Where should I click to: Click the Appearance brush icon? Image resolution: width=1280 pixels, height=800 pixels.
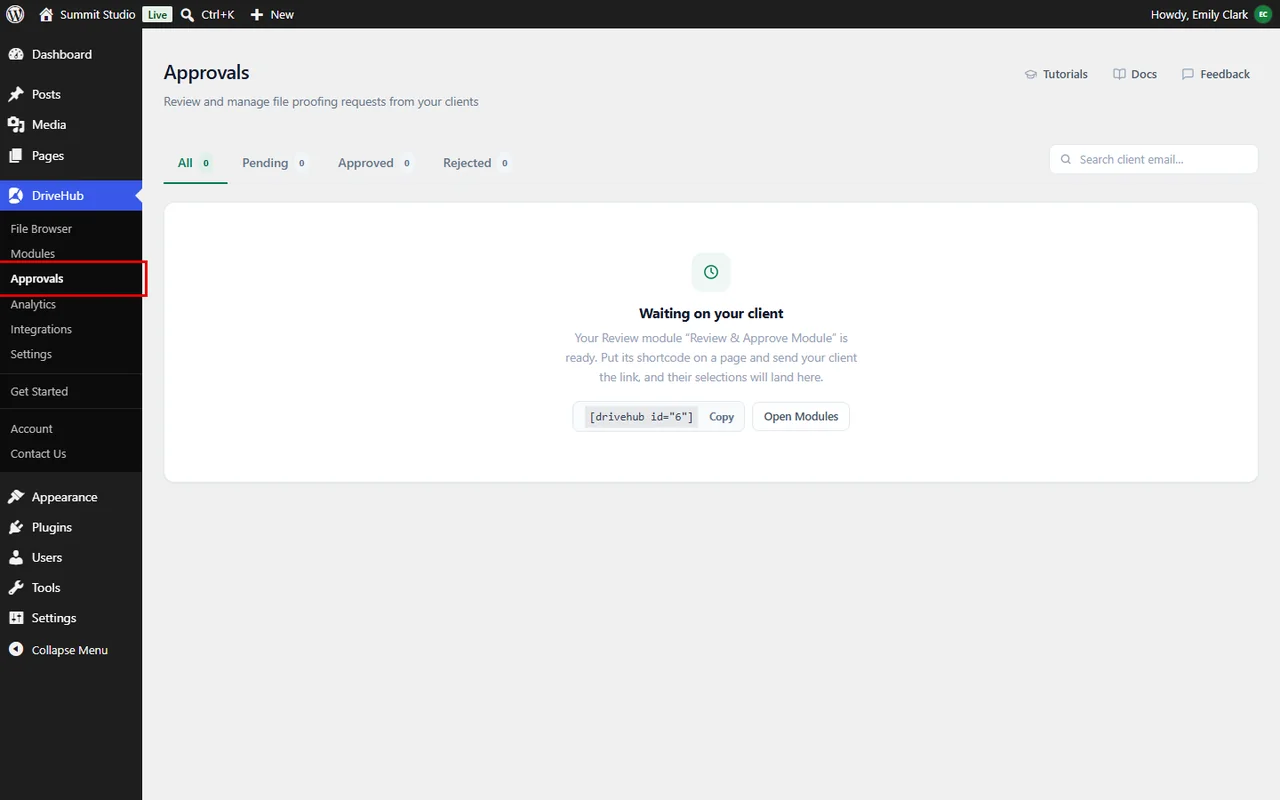[16, 497]
